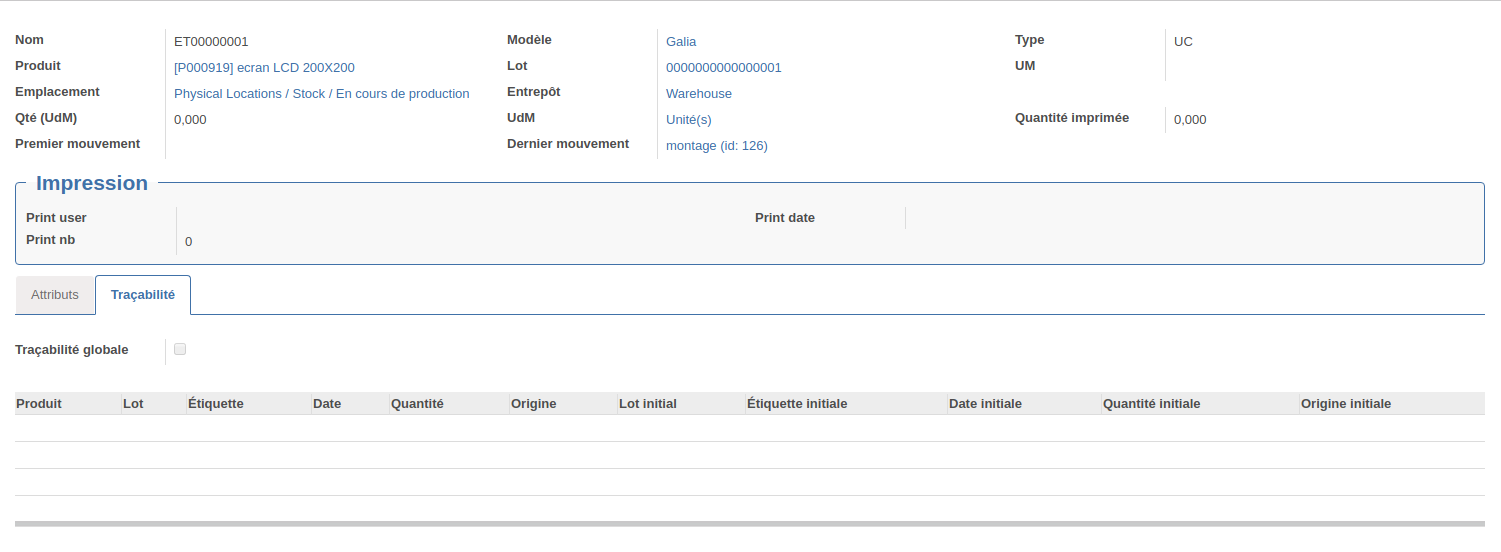Viewport: 1501px width, 552px height.
Task: Sort by Origine column header
Action: point(563,404)
